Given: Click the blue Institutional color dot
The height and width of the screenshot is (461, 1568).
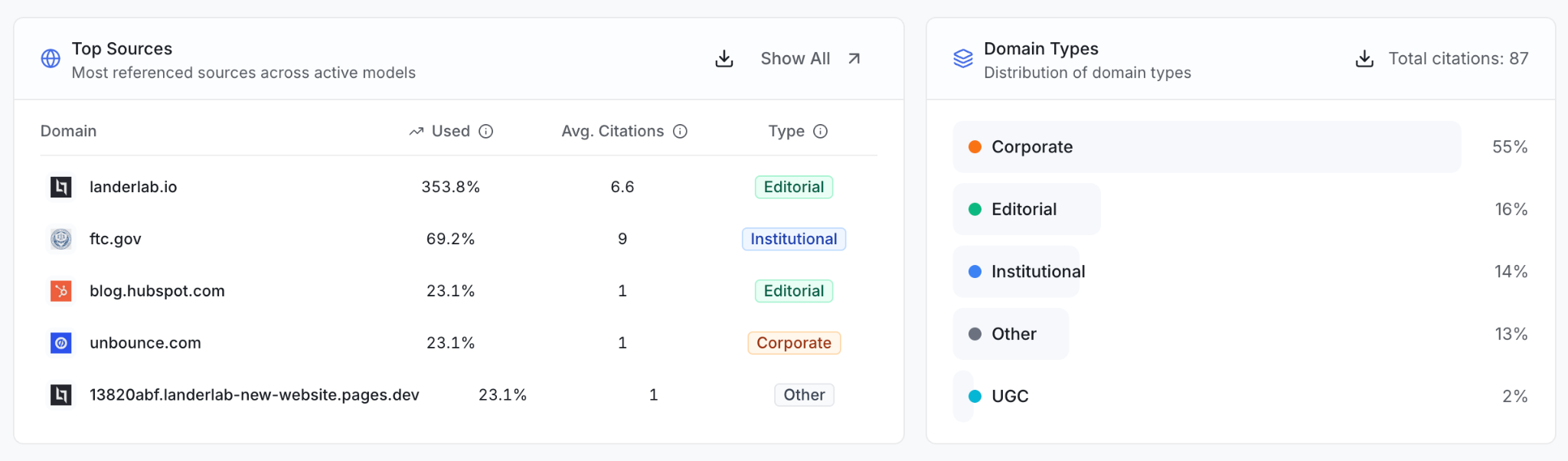Looking at the screenshot, I should click(975, 272).
